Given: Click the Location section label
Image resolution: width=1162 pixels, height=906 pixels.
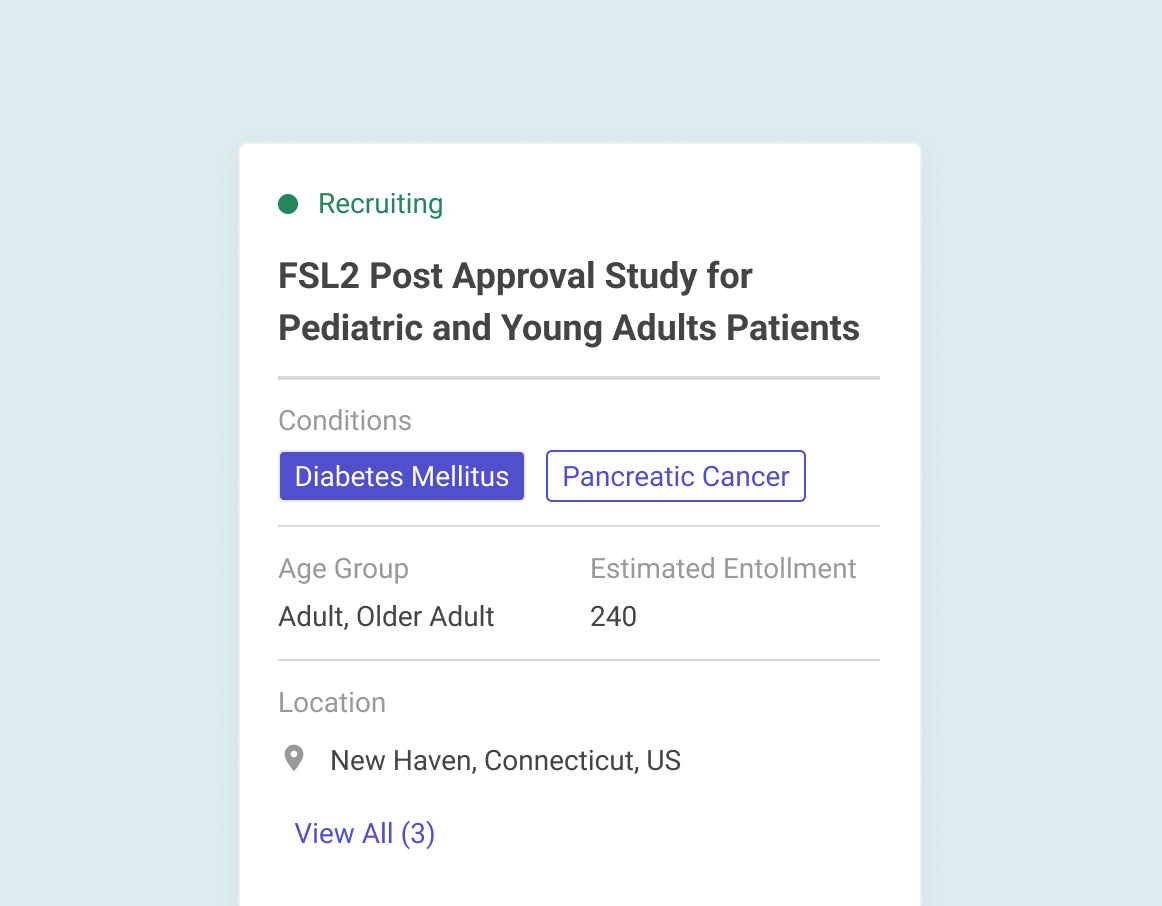Looking at the screenshot, I should [x=332, y=702].
